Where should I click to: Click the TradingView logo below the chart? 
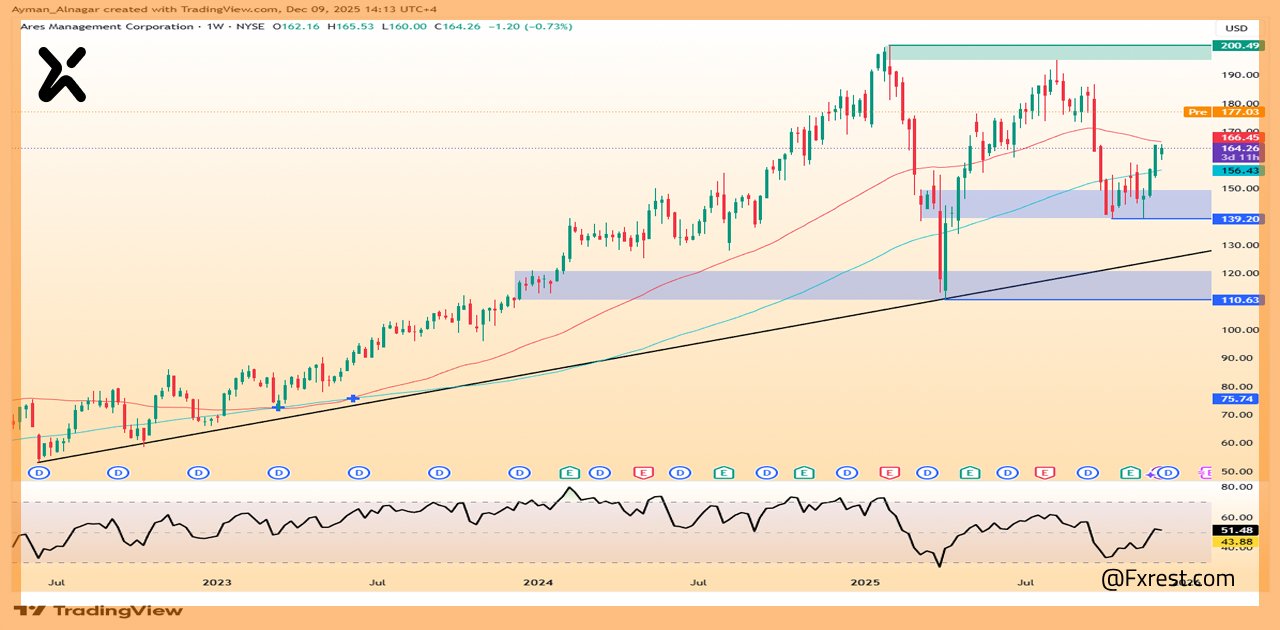98,610
